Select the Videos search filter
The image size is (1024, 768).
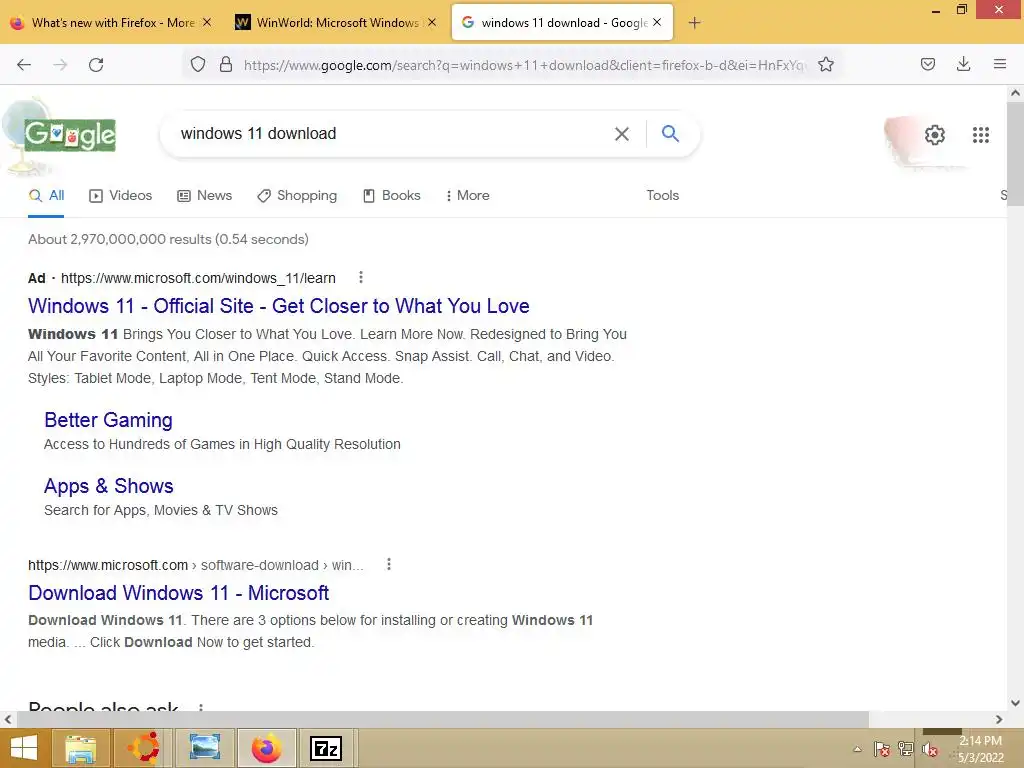[x=121, y=195]
